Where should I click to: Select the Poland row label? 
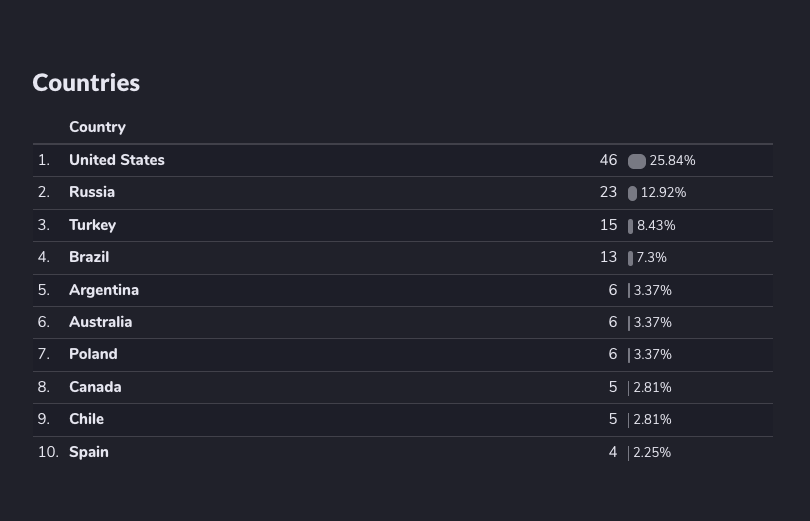[93, 354]
